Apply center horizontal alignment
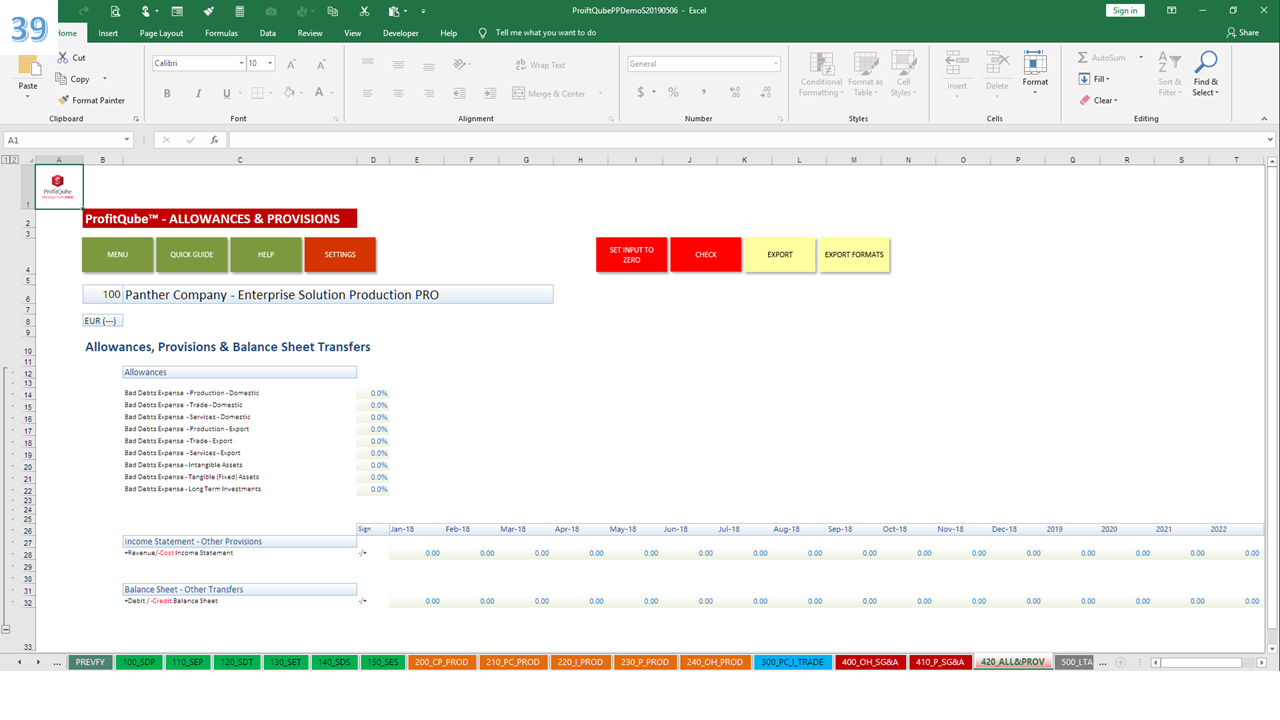The width and height of the screenshot is (1280, 720). pos(398,93)
